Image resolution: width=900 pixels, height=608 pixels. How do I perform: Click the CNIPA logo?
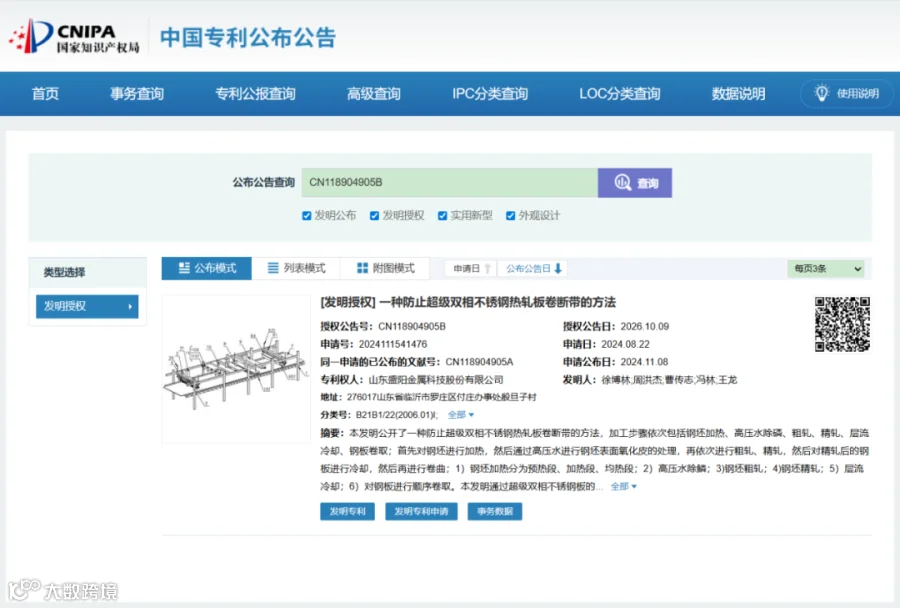74,37
